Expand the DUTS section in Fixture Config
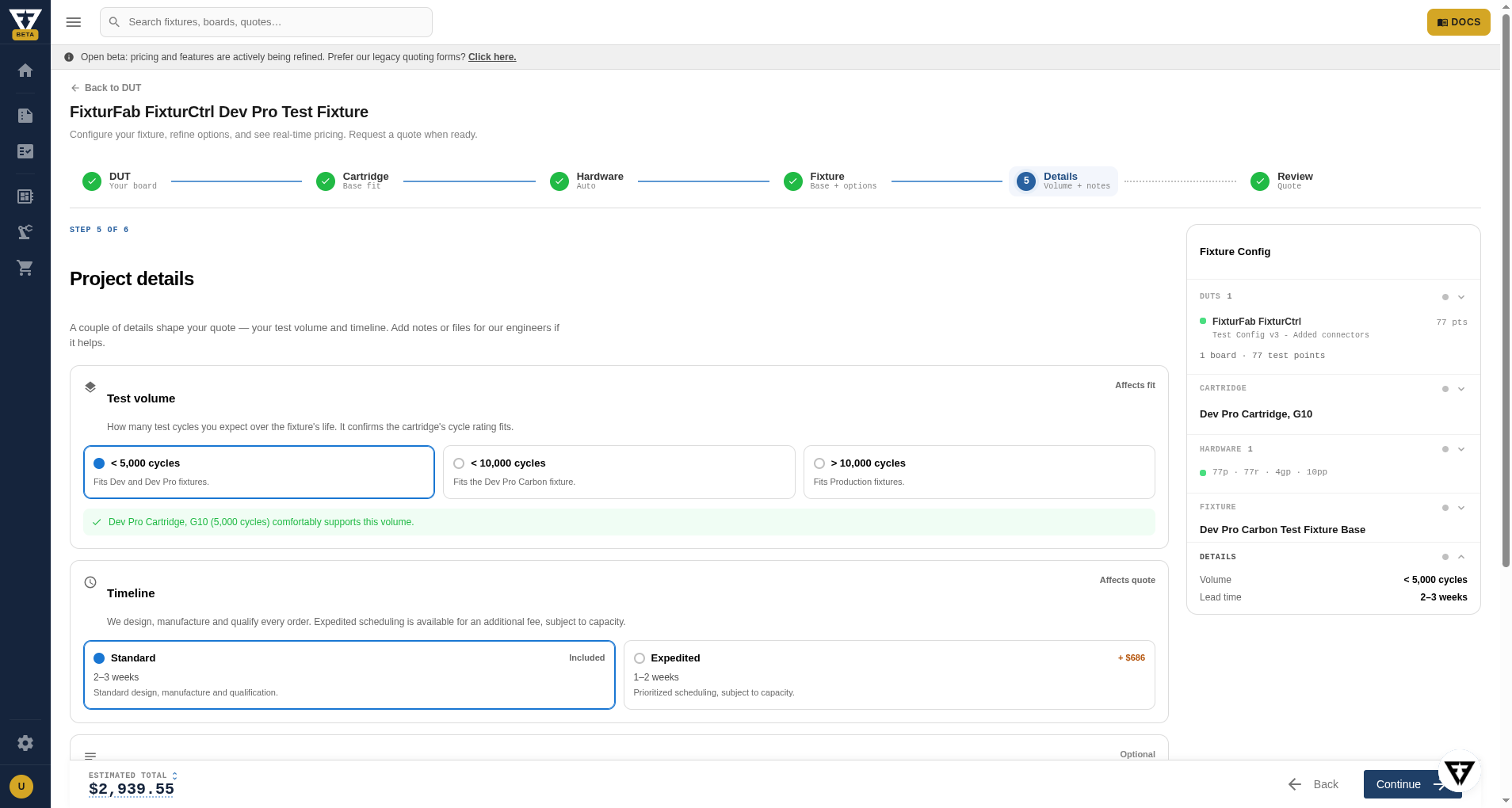The image size is (1512, 808). point(1461,297)
